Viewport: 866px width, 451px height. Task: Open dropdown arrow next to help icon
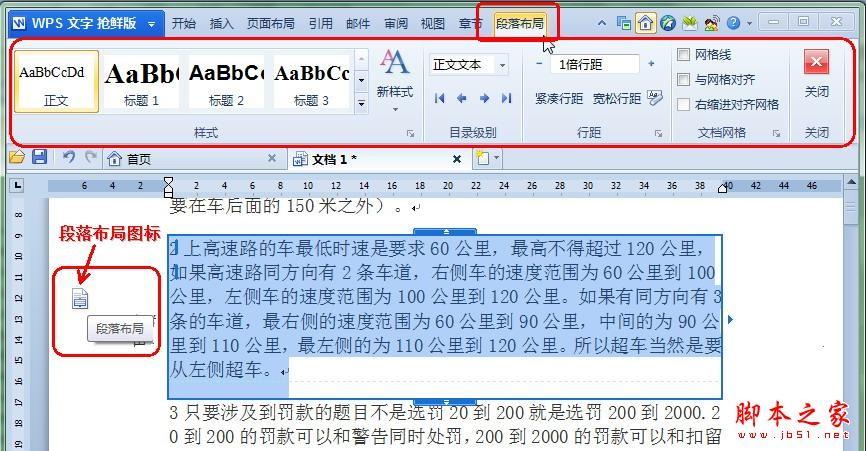749,24
